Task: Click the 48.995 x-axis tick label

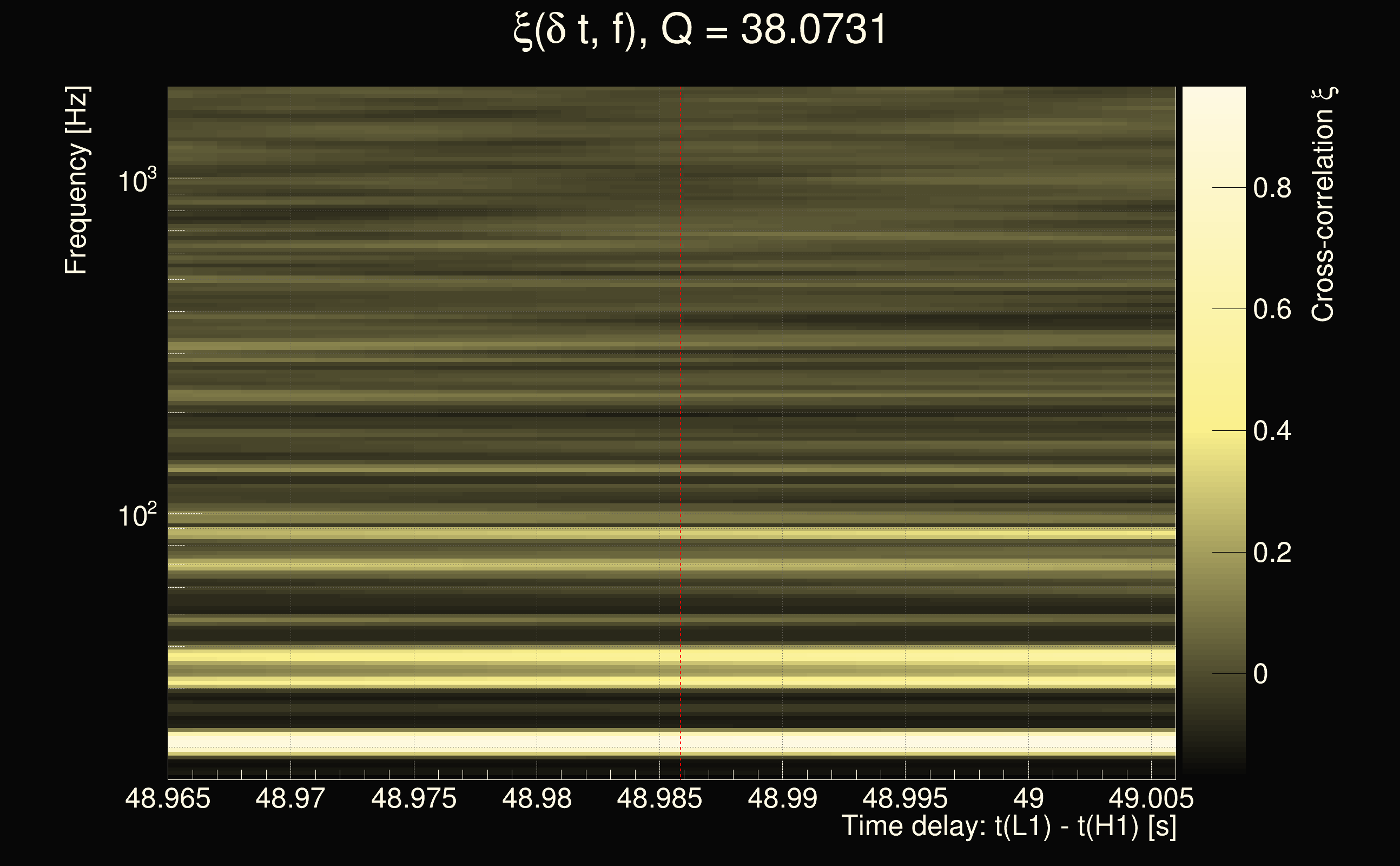Action: pos(905,798)
